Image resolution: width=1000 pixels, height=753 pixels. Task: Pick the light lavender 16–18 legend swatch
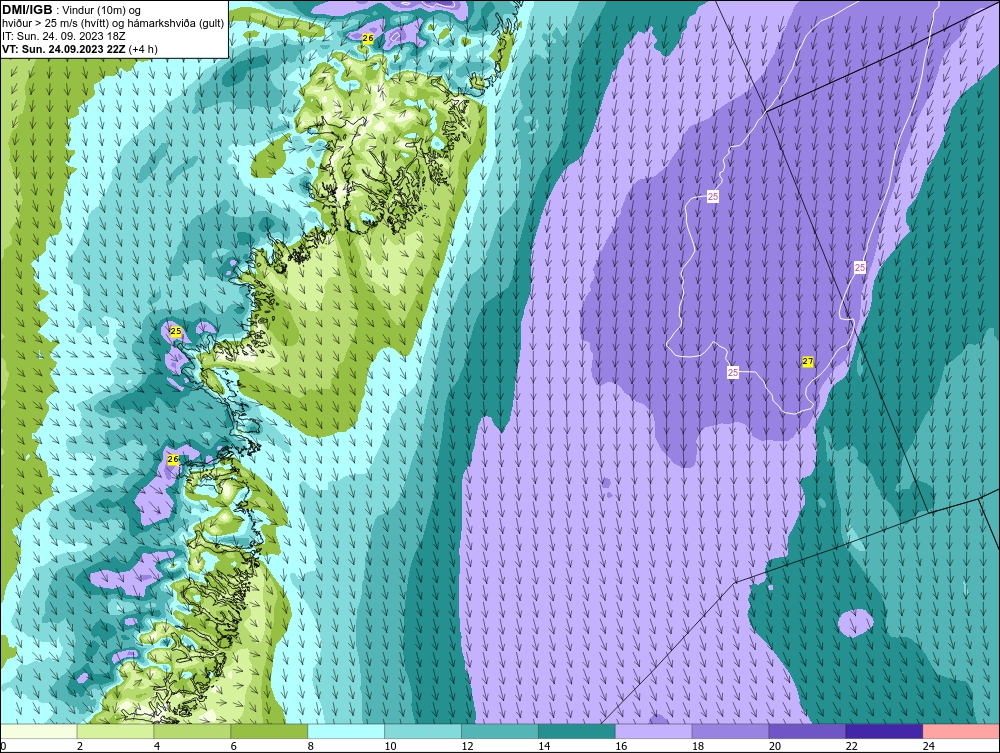[654, 731]
